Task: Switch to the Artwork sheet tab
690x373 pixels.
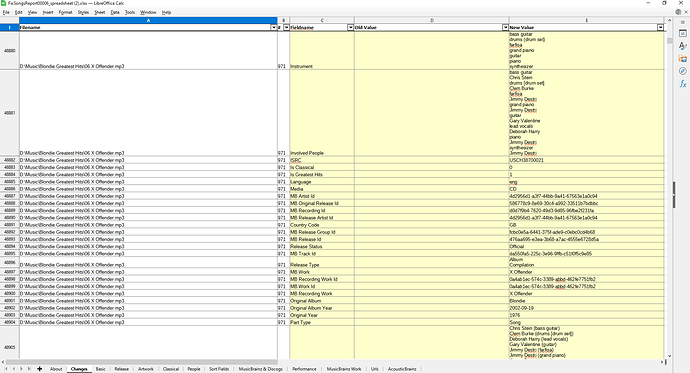Action: click(x=146, y=369)
